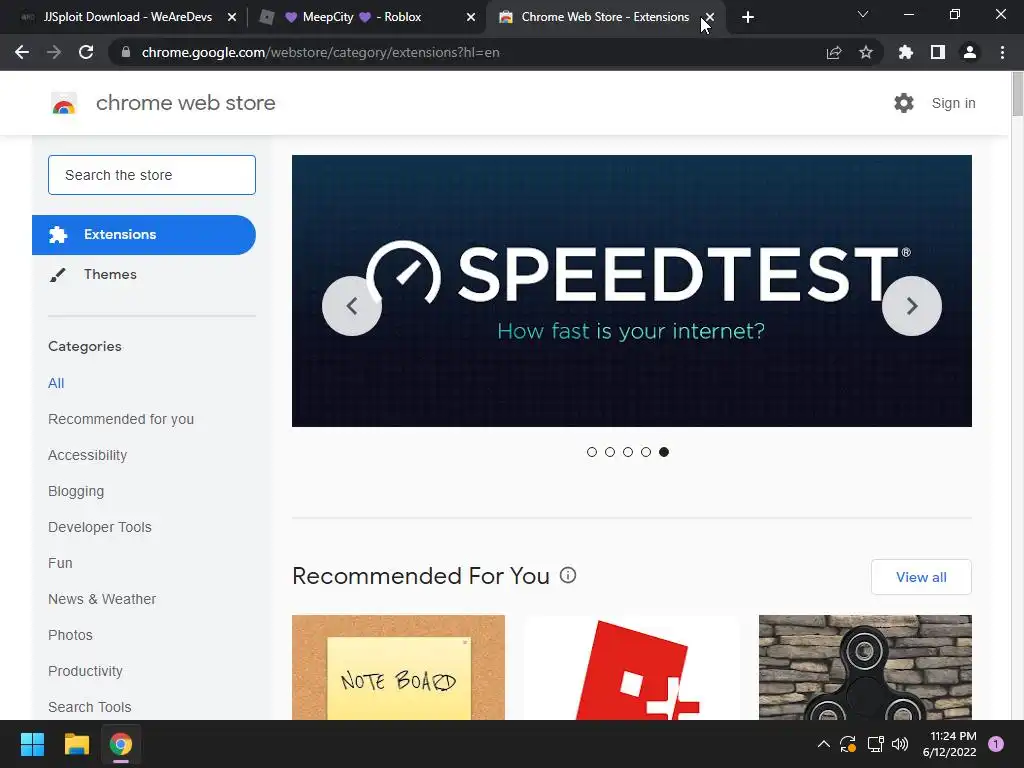
Task: Open the Recommended for you category
Action: 121,419
